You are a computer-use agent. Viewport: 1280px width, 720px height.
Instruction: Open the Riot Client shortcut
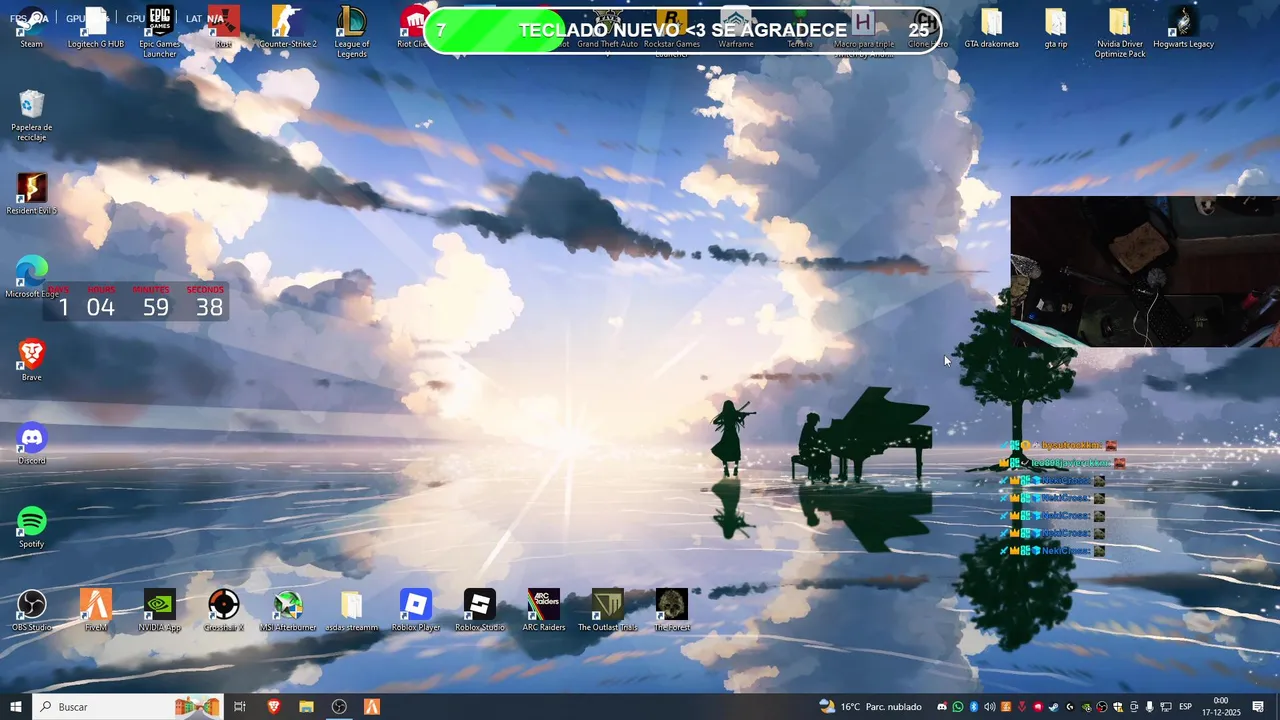[414, 28]
